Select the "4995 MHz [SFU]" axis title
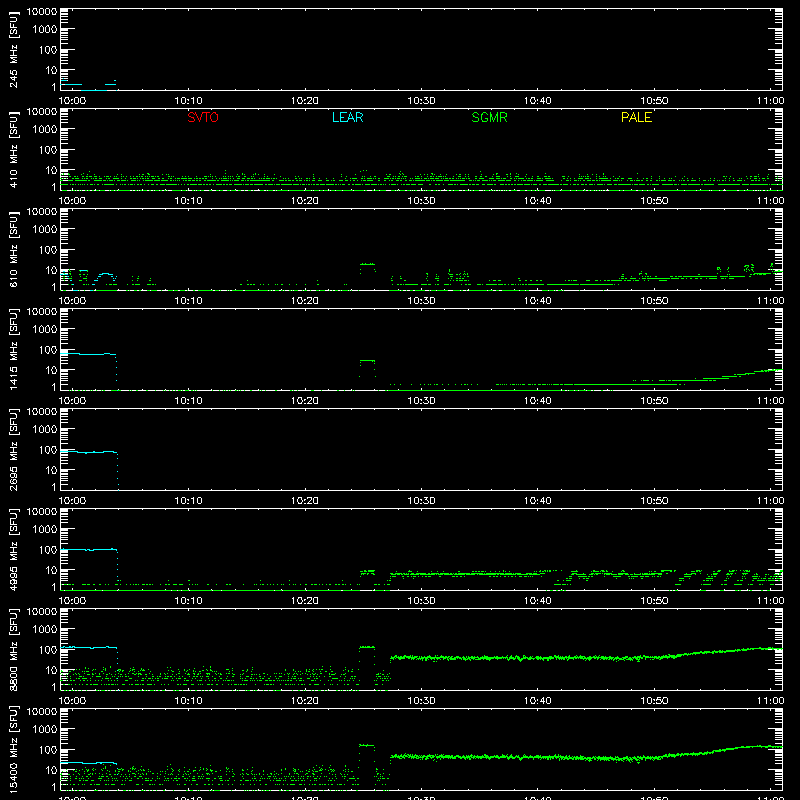Viewport: 800px width, 800px height. pos(13,549)
